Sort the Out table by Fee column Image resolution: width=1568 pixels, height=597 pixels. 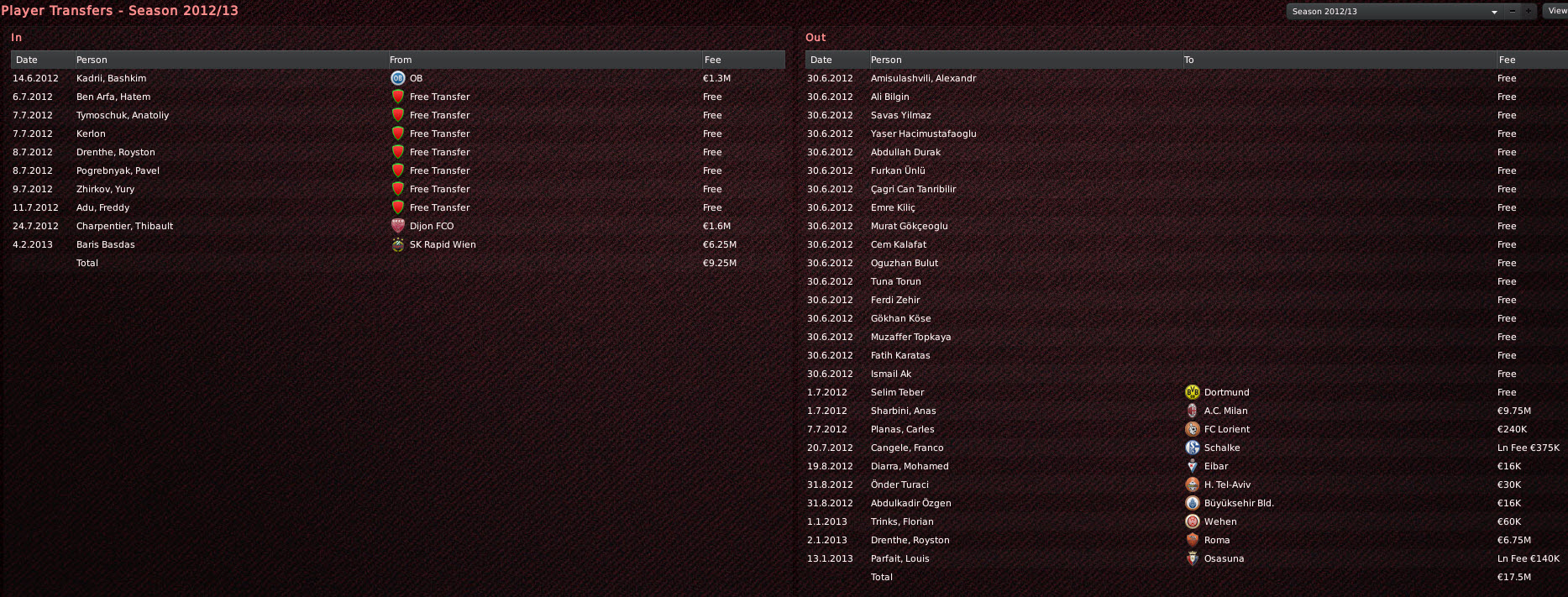pyautogui.click(x=1532, y=60)
